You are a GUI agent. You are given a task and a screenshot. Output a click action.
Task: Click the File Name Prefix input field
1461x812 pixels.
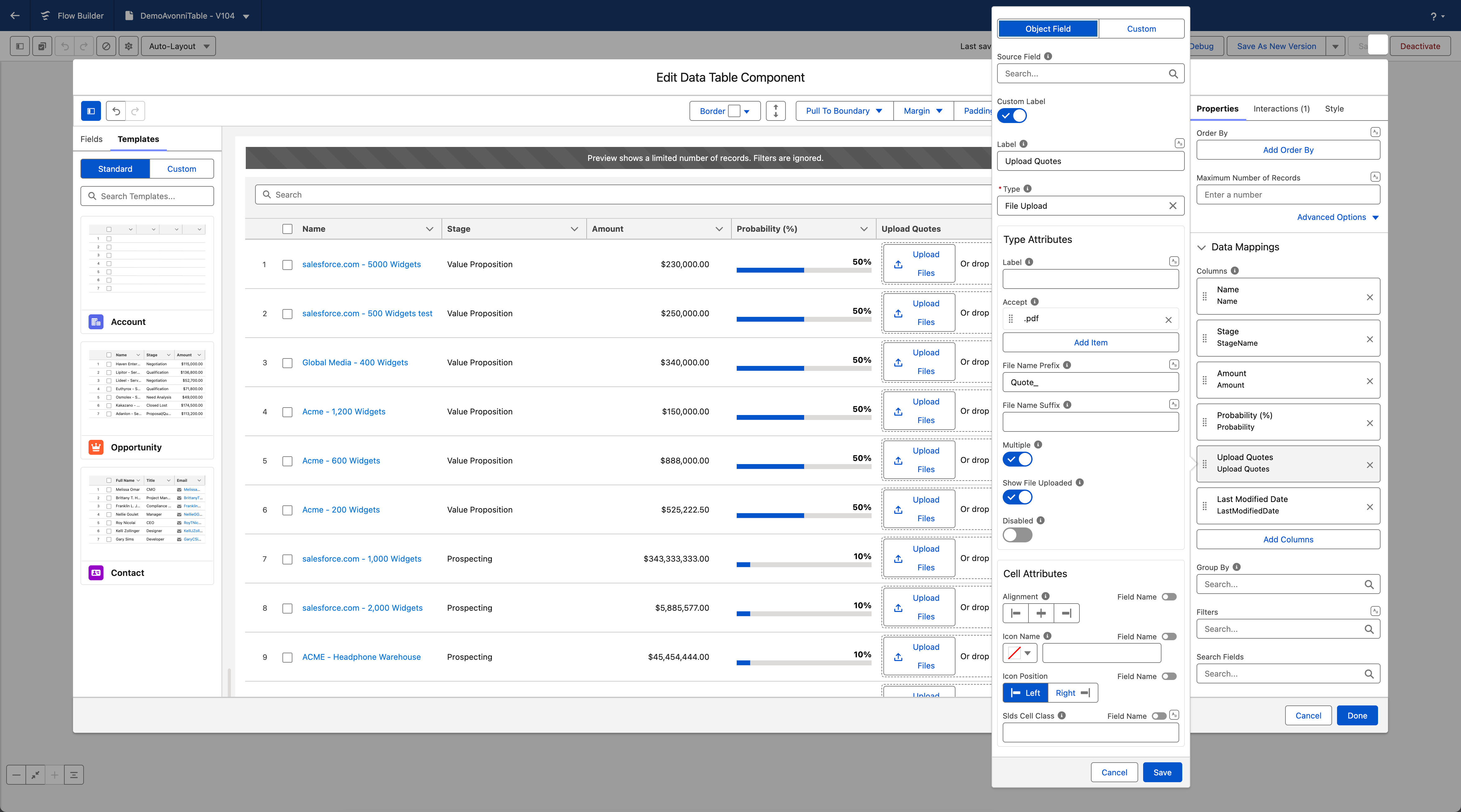click(1090, 382)
